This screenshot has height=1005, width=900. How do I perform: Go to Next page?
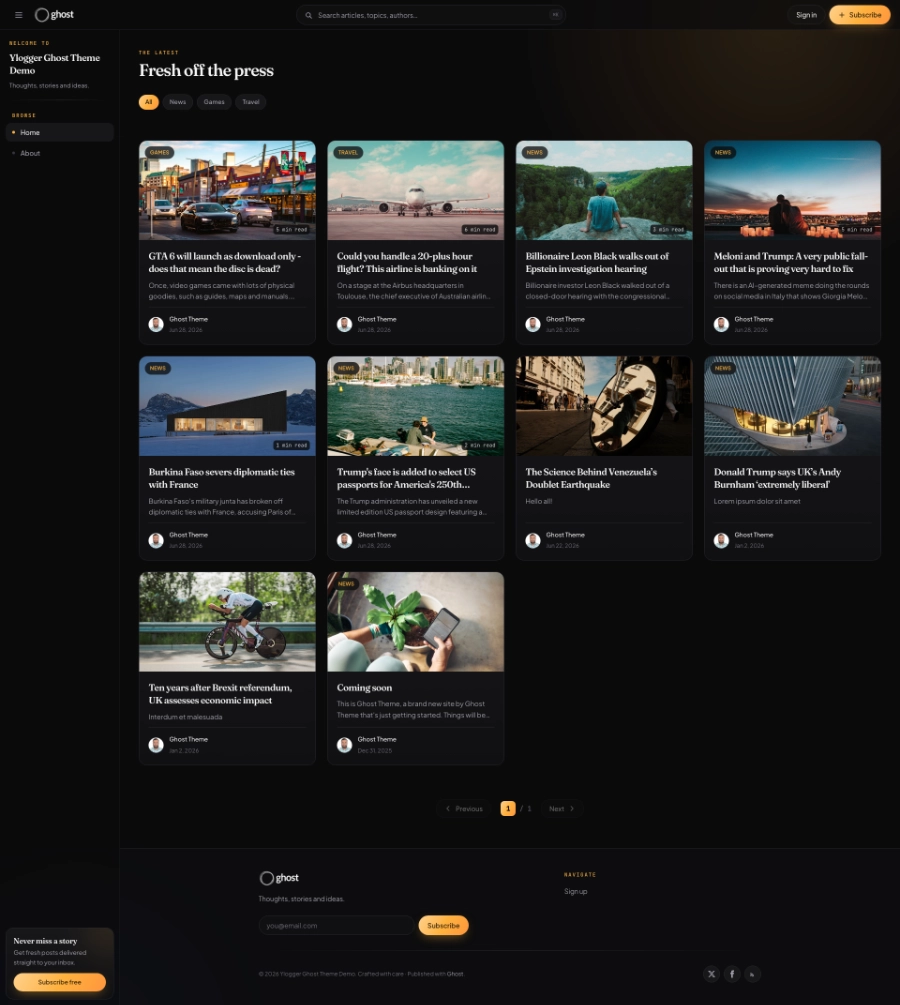point(562,809)
